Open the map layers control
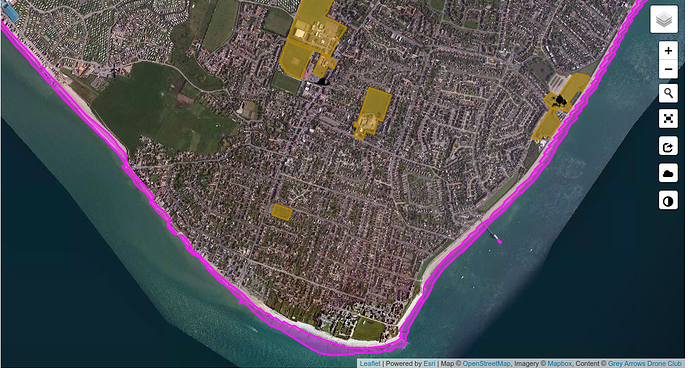 (664, 19)
